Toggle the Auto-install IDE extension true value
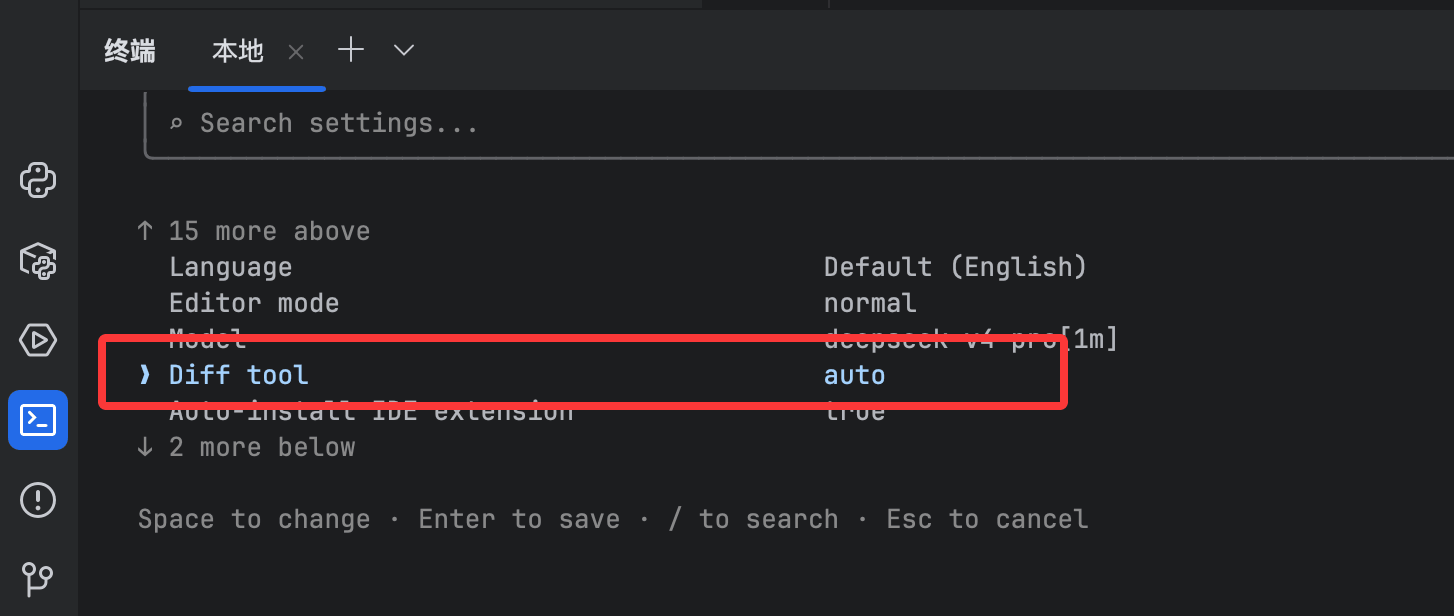The image size is (1454, 616). pos(854,411)
